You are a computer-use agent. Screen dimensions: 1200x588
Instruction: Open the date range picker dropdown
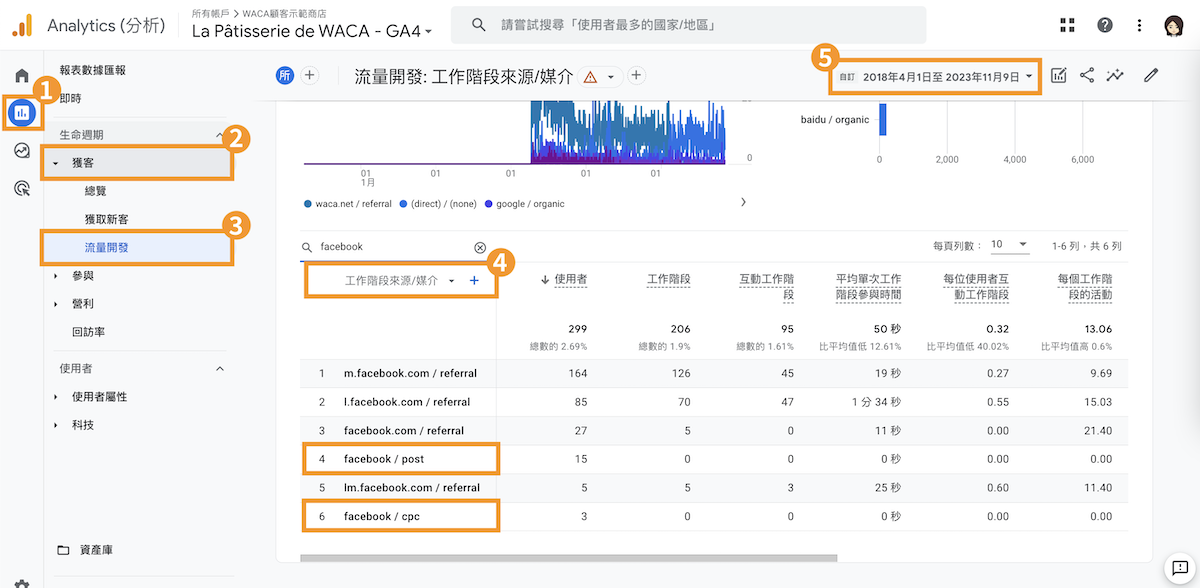point(936,76)
